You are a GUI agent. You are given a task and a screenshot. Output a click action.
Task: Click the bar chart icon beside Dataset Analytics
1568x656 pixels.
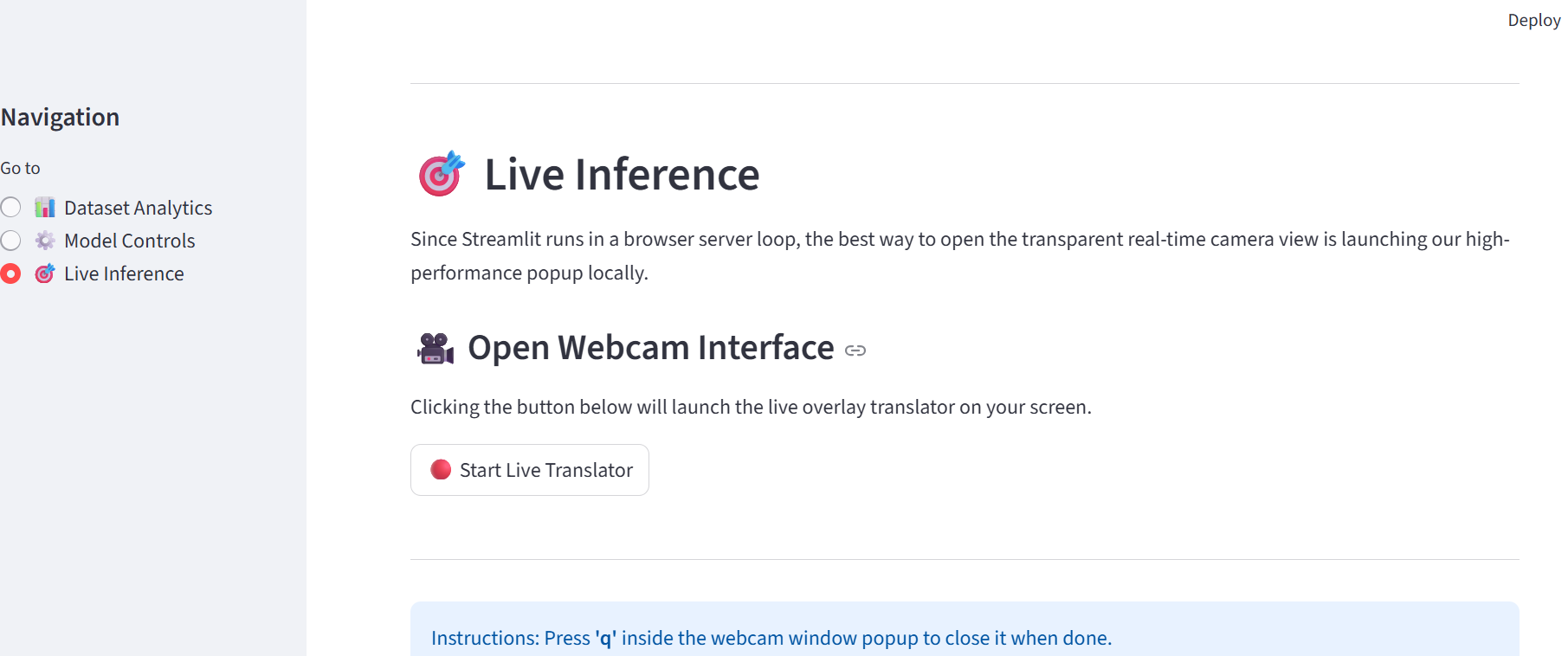pos(44,207)
